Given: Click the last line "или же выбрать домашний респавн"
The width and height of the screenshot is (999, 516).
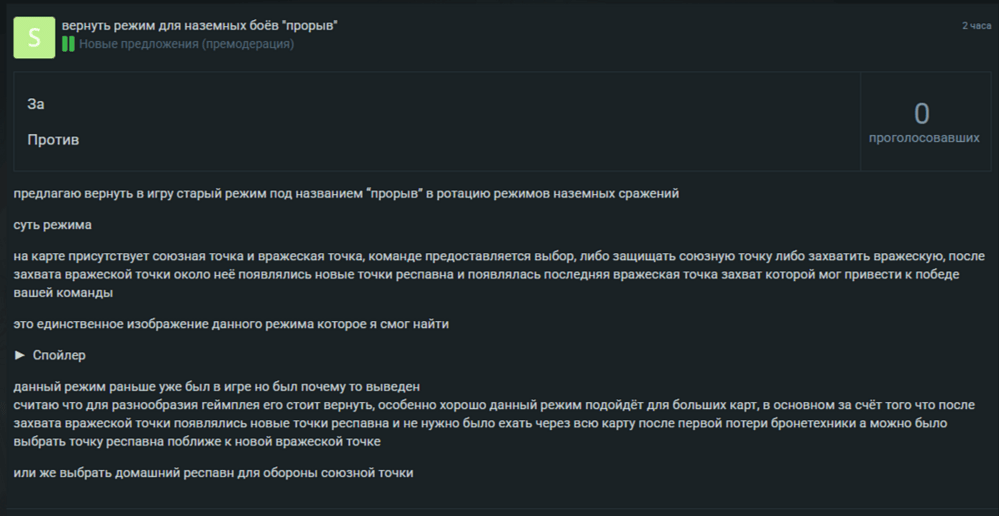Looking at the screenshot, I should coord(213,472).
